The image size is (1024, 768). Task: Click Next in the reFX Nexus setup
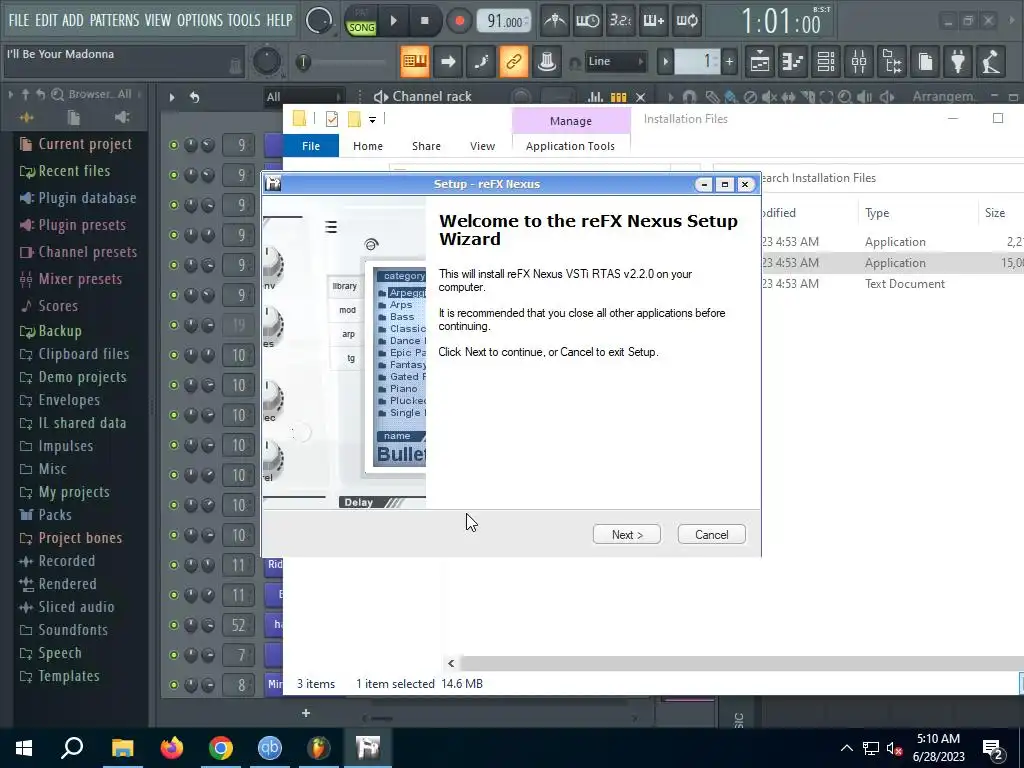(627, 534)
